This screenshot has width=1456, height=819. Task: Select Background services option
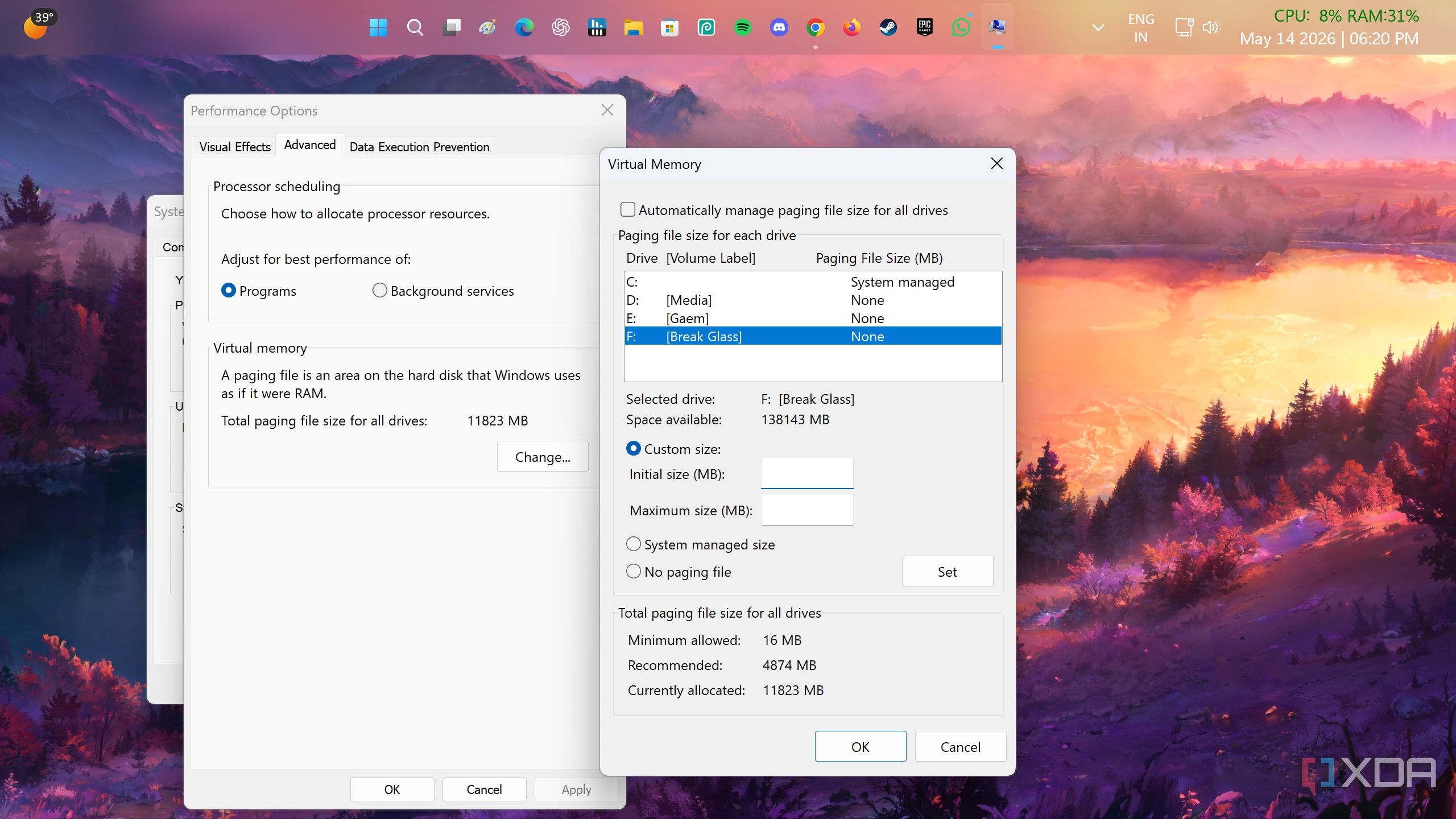point(379,291)
